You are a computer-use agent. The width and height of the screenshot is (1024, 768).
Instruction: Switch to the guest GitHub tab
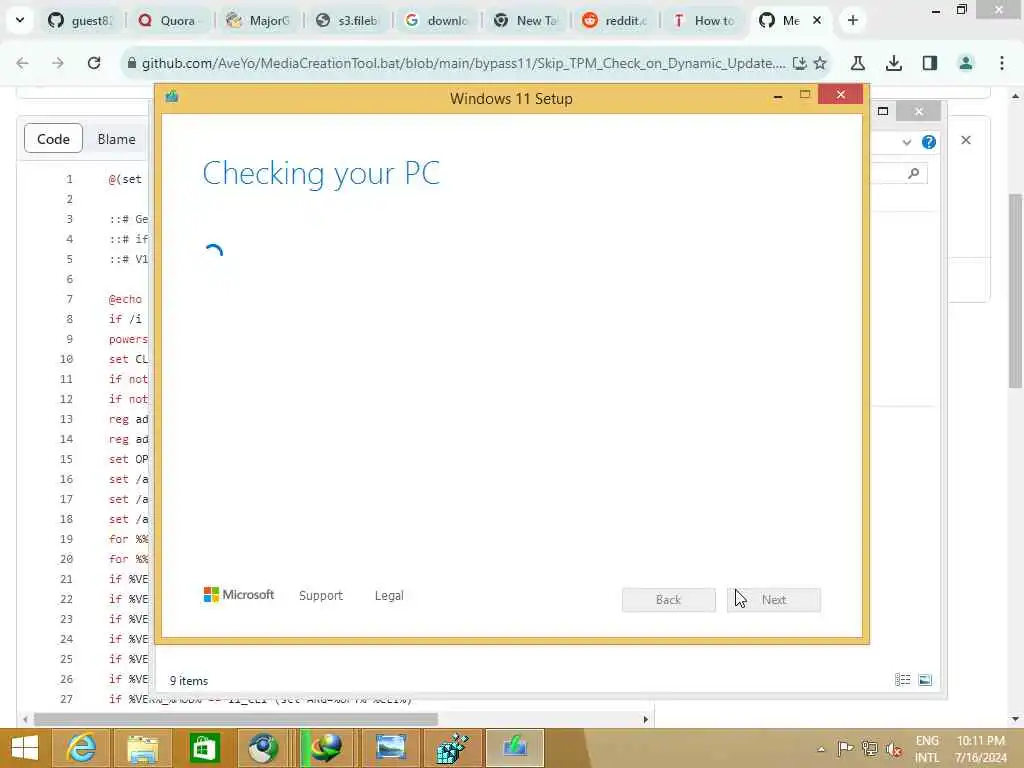coord(79,20)
